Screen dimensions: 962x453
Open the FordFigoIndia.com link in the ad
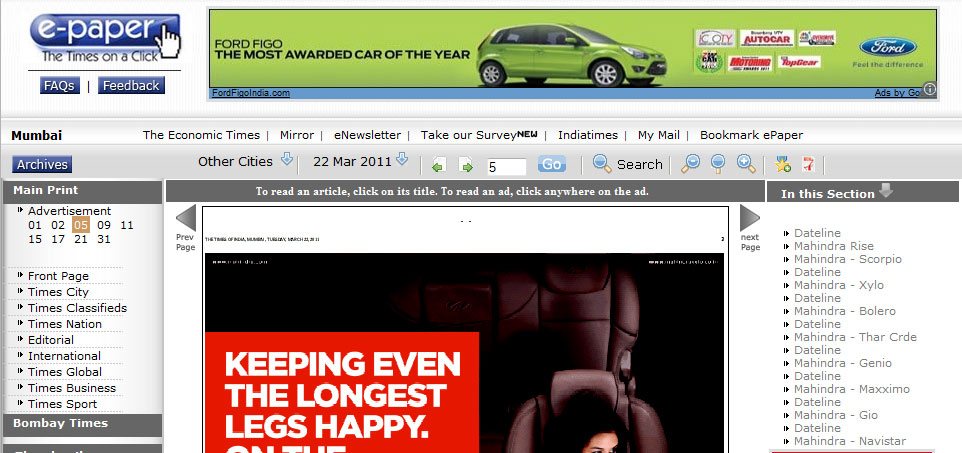pyautogui.click(x=251, y=93)
